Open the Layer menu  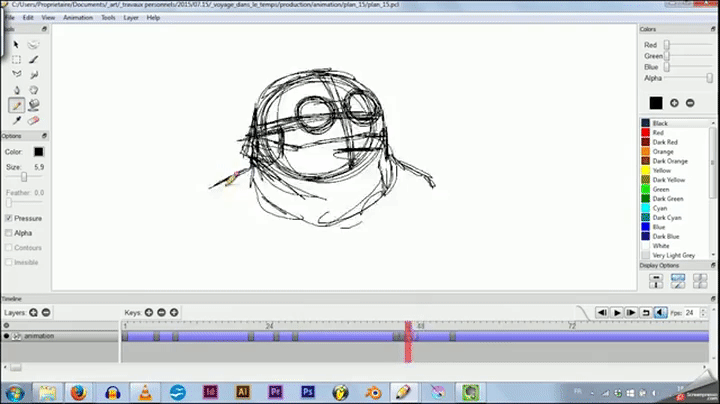point(131,17)
